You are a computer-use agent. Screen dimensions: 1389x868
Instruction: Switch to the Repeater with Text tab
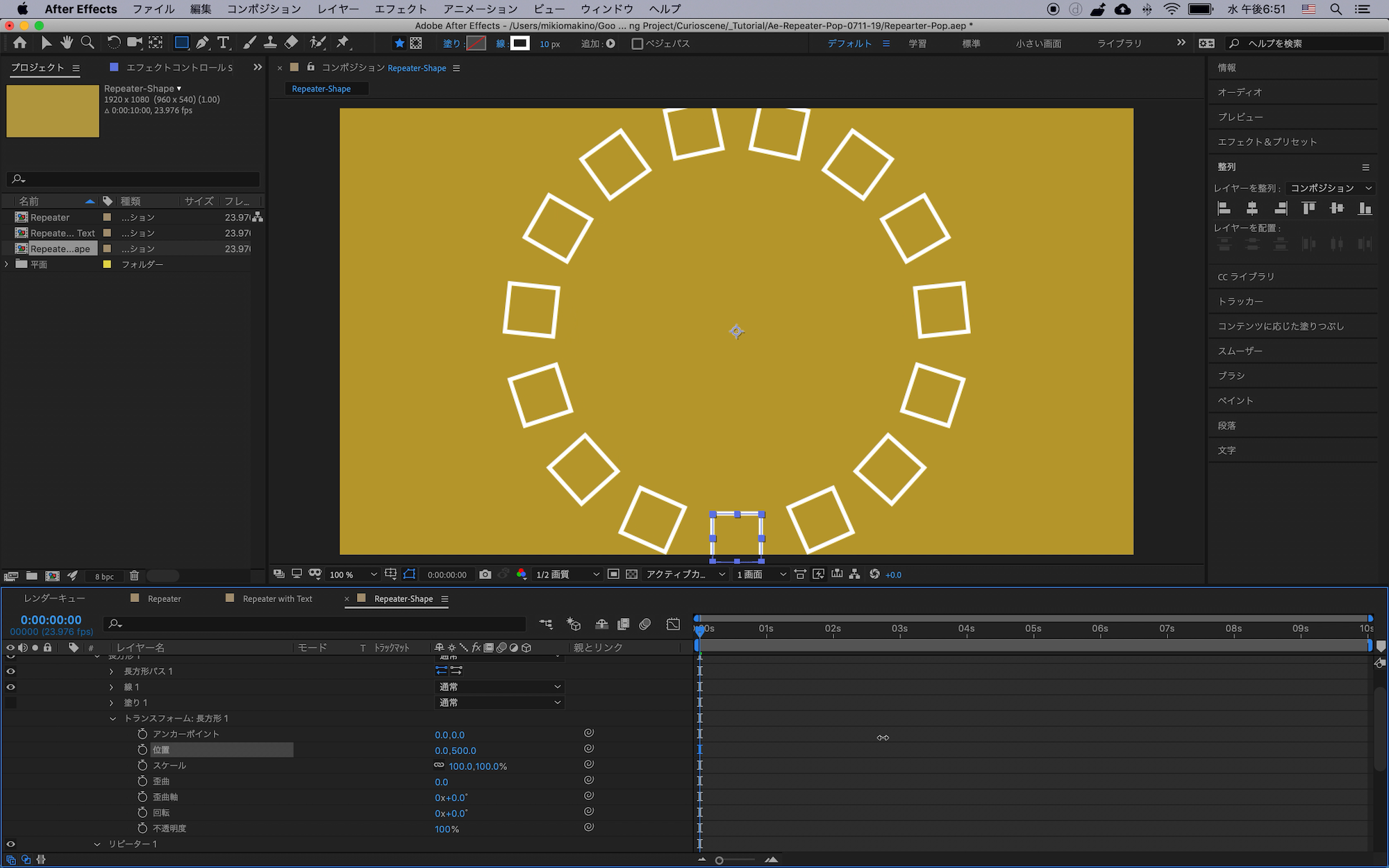(277, 599)
